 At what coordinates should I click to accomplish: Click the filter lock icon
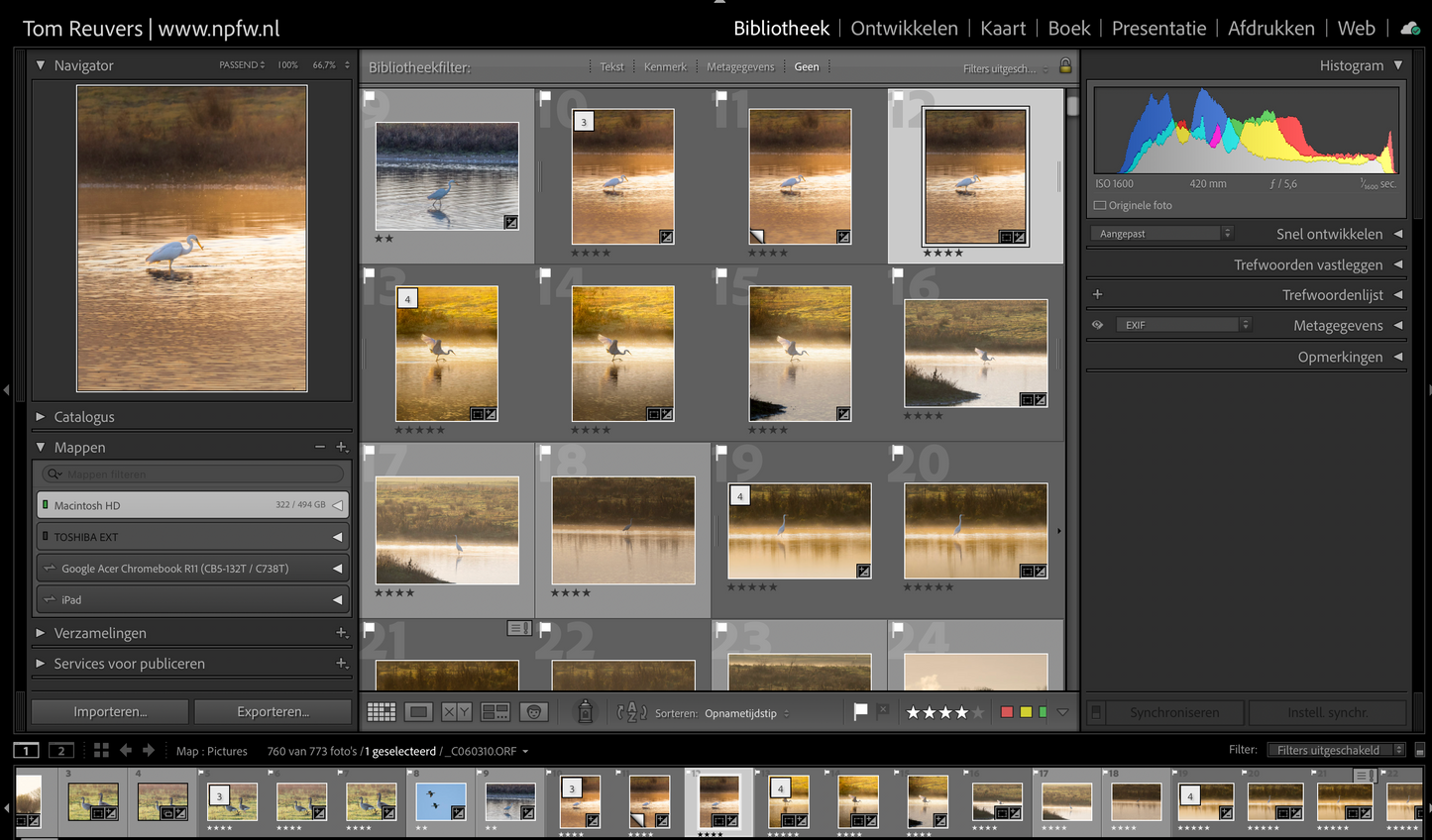(x=1065, y=66)
